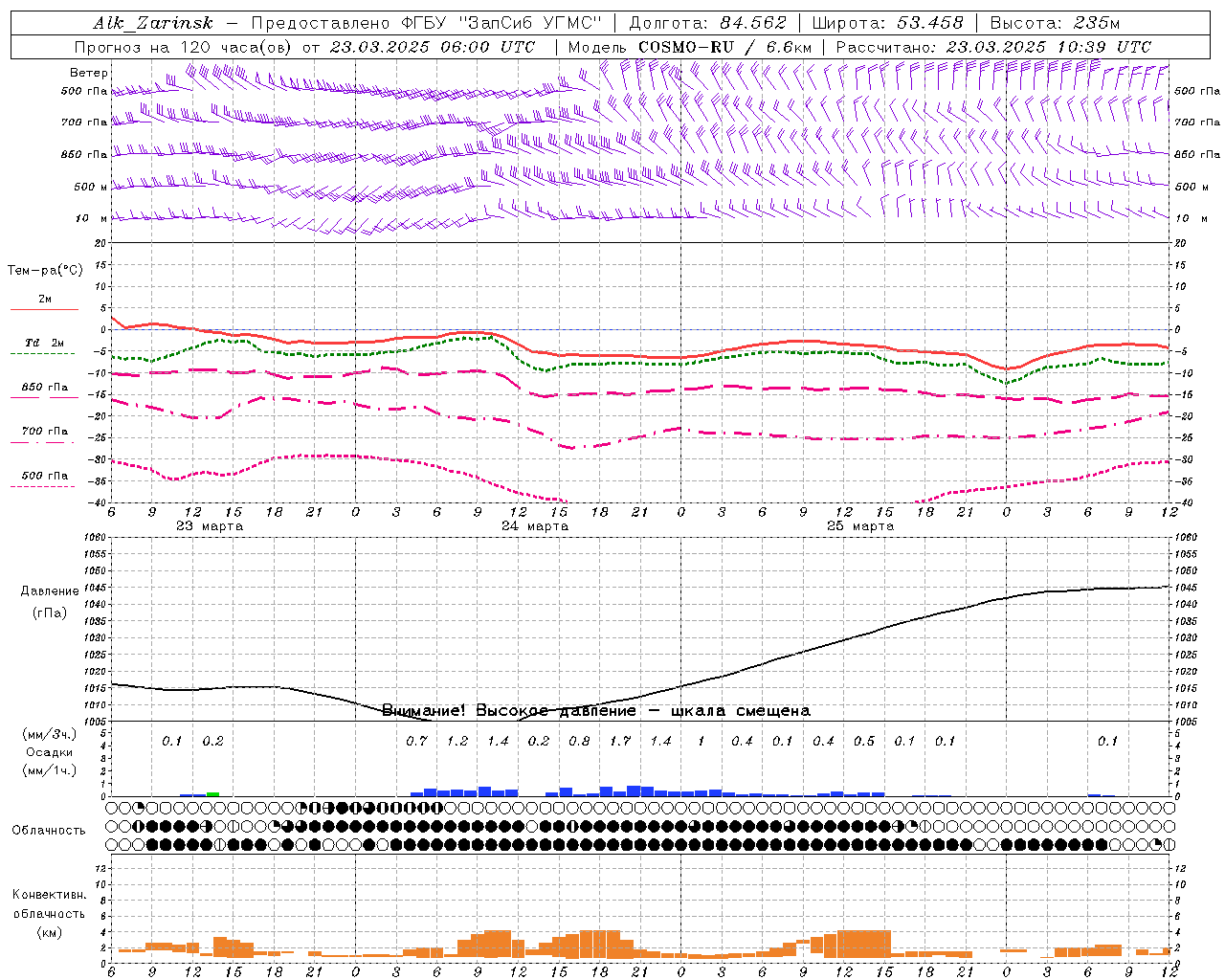
Task: Select the Давление pressure panel label
Action: click(50, 591)
